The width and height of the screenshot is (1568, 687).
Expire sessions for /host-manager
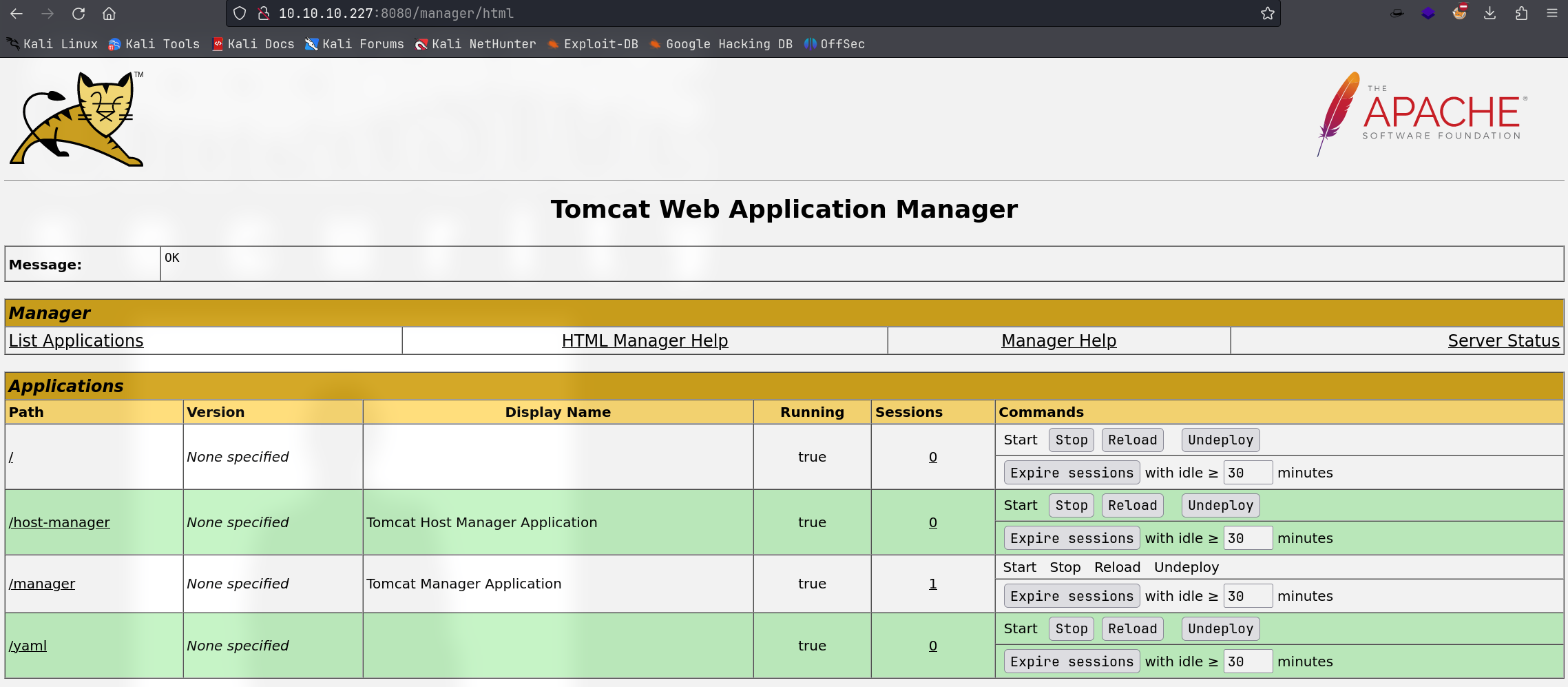point(1072,538)
